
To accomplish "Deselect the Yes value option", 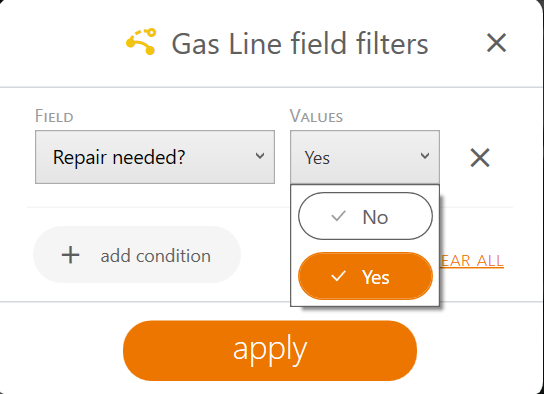I will click(x=365, y=276).
